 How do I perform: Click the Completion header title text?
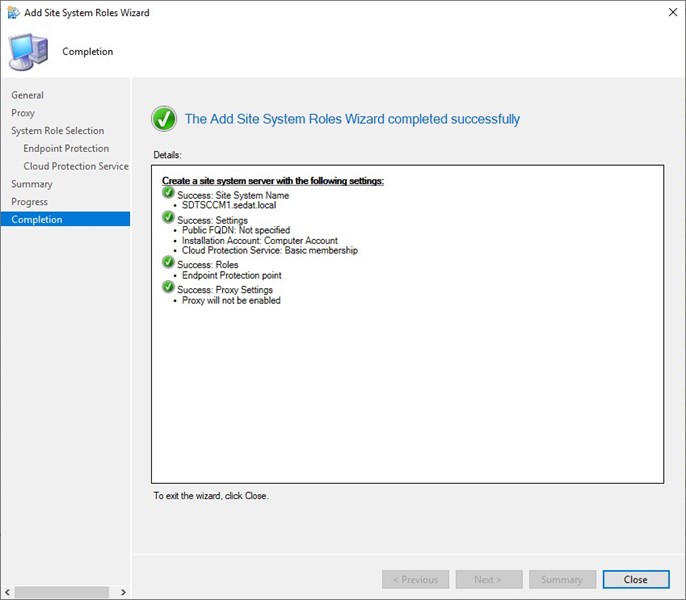(x=88, y=52)
